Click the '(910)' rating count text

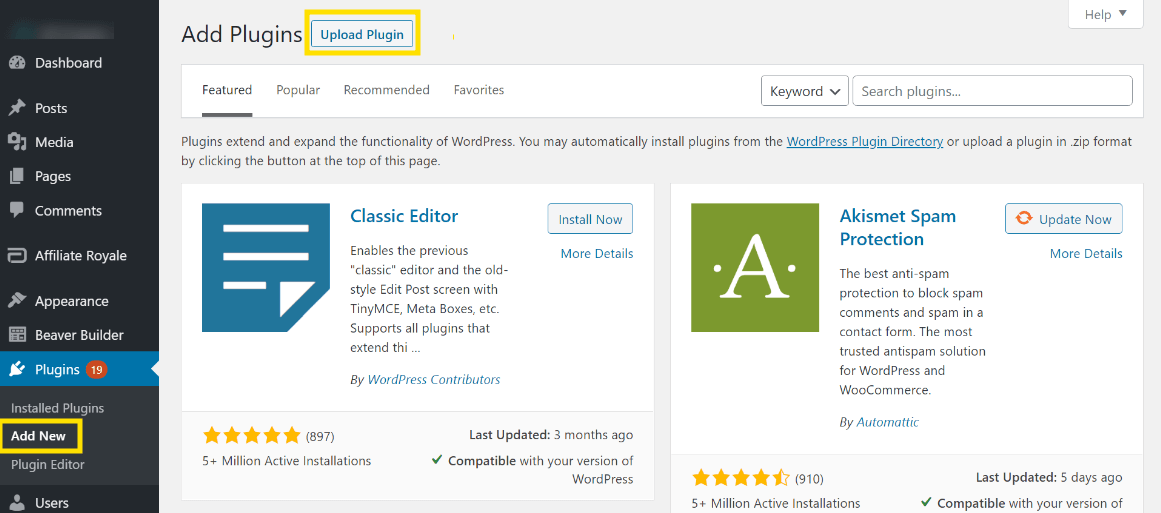coord(809,479)
